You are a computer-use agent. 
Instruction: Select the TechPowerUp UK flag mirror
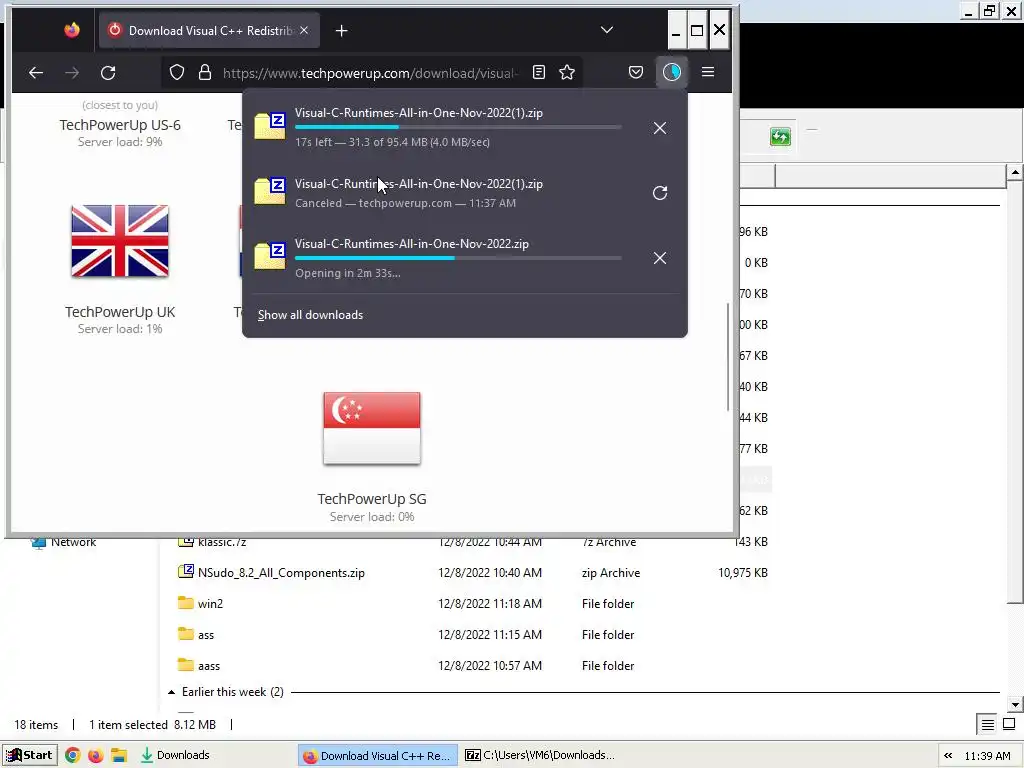[120, 241]
